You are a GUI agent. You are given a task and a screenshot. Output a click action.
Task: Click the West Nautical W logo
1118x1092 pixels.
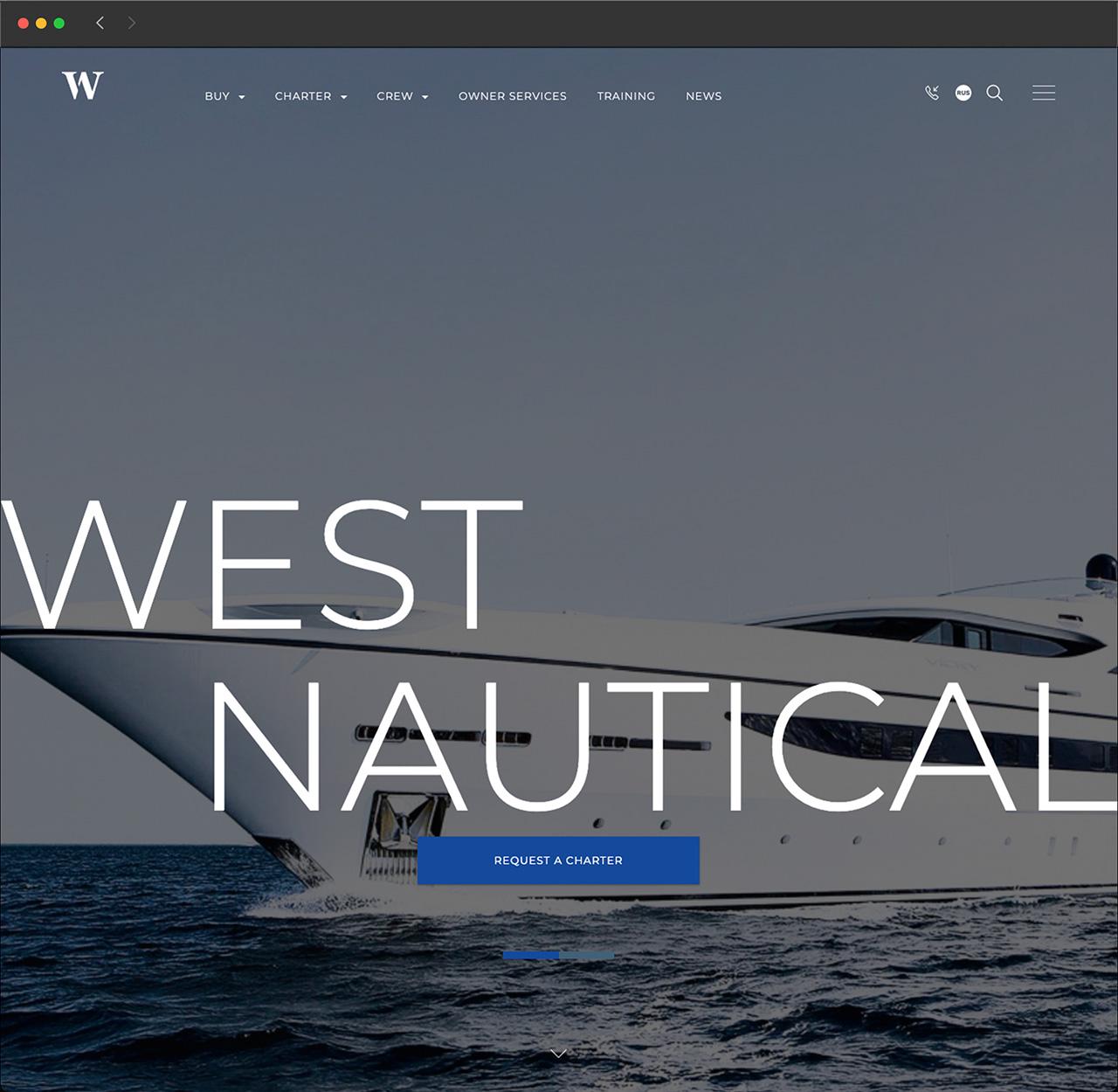coord(83,86)
